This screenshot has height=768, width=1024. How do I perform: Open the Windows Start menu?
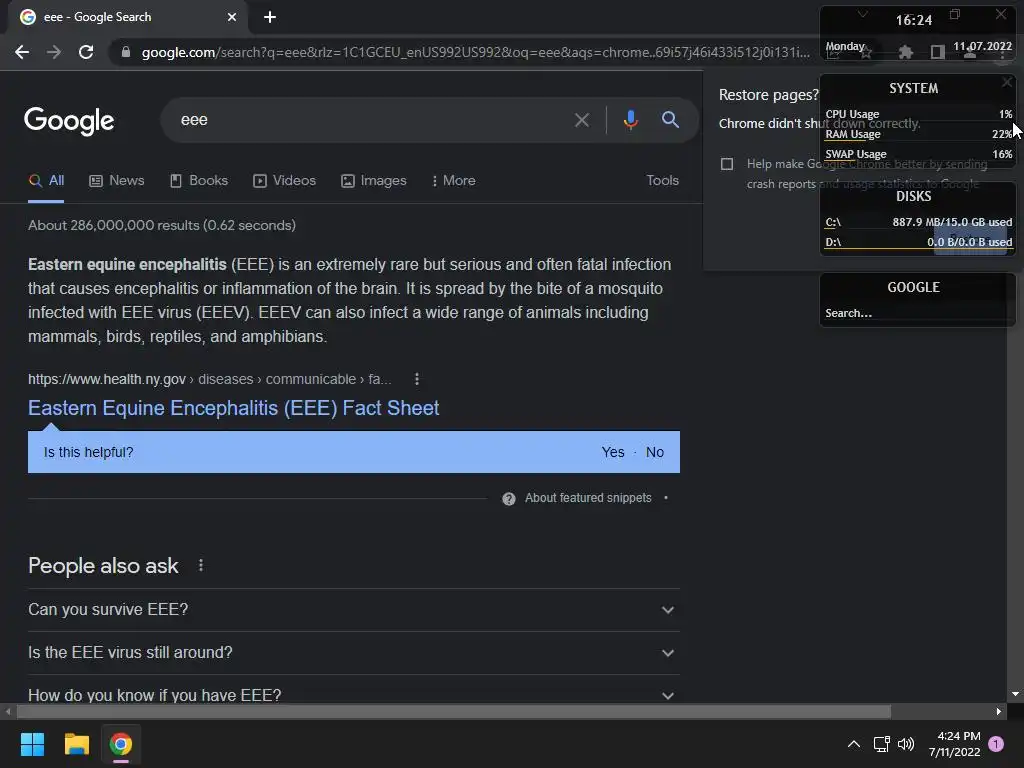pyautogui.click(x=32, y=744)
